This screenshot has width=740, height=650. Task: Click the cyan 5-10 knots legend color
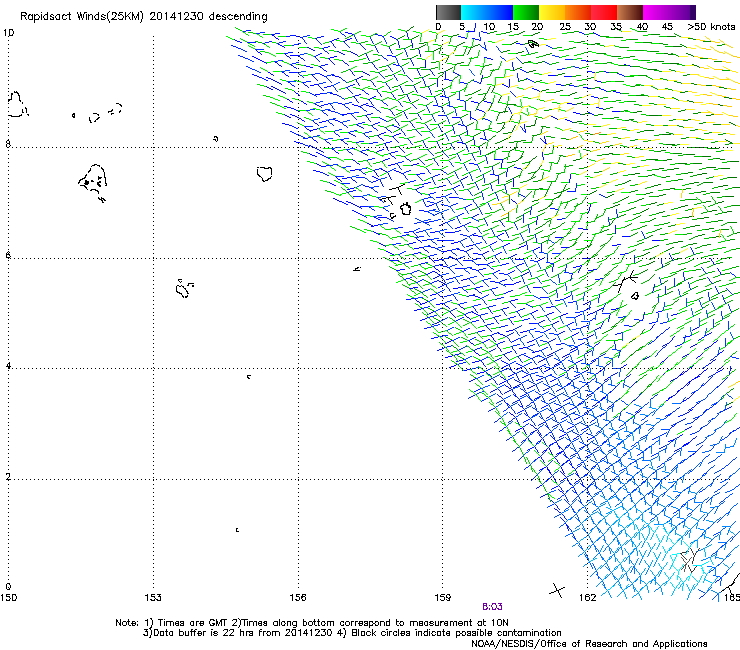(473, 12)
